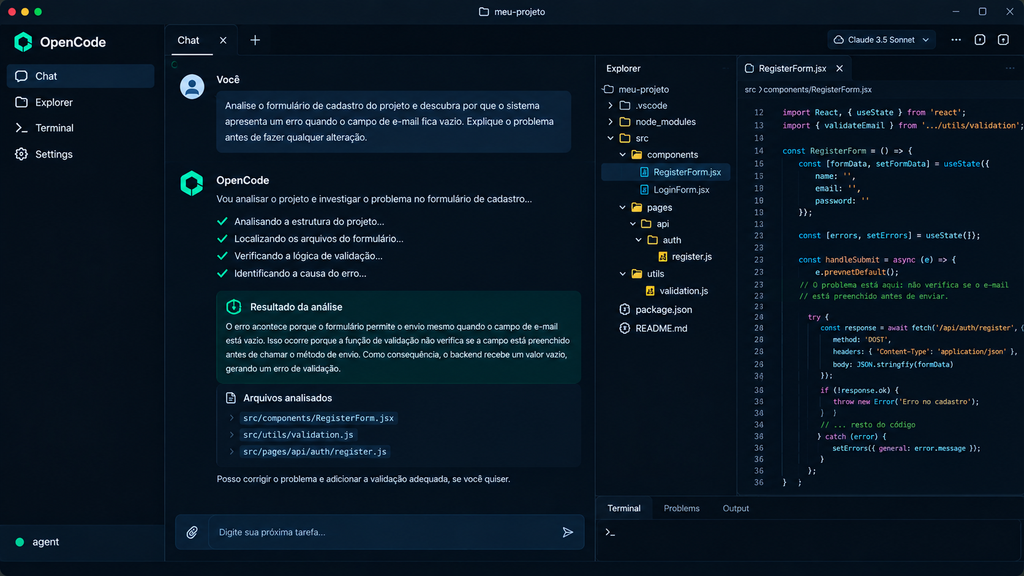Click the src segment in the breadcrumb path
The width and height of the screenshot is (1024, 576).
(x=750, y=90)
